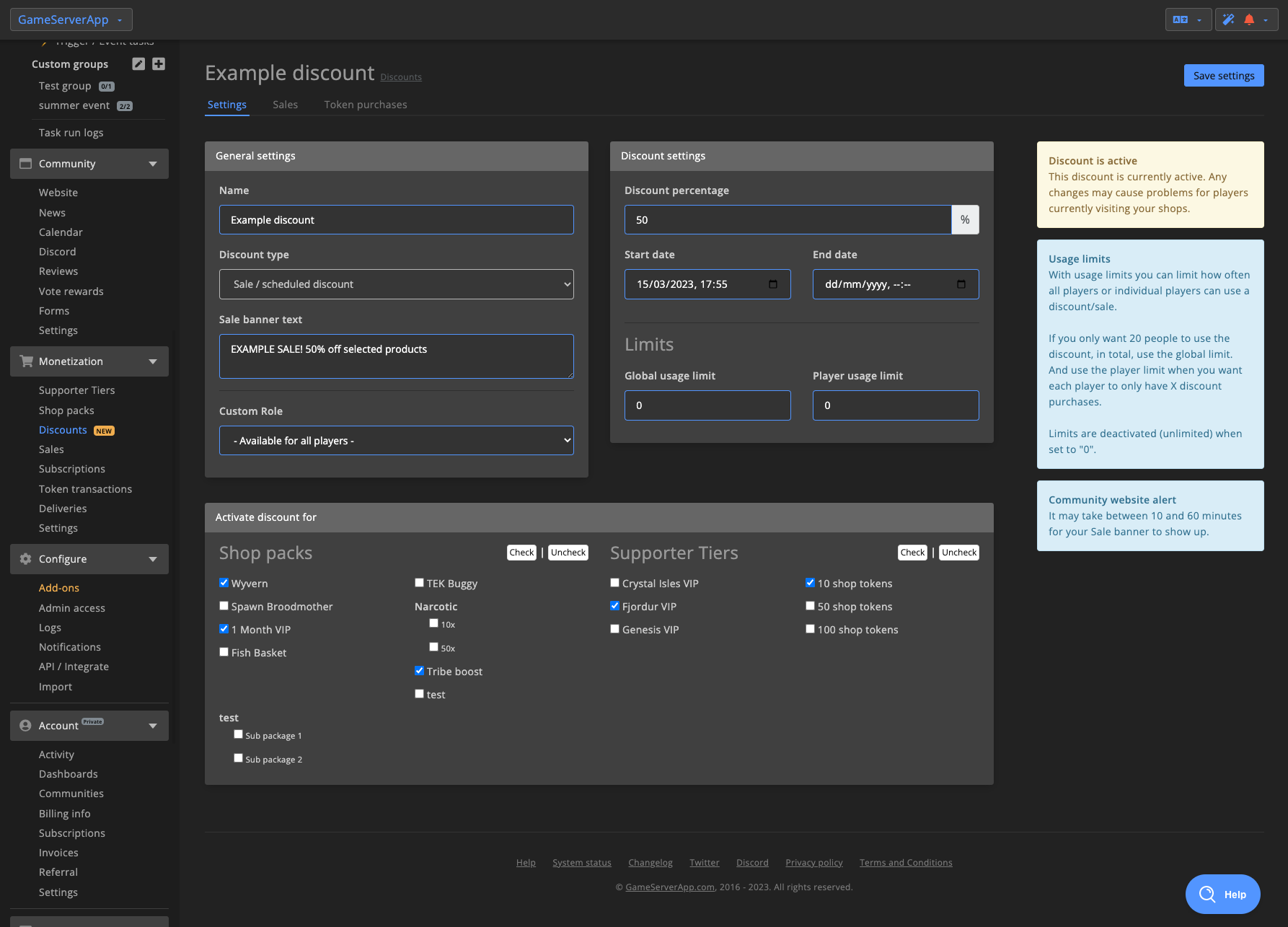Switch to the Sales tab
The width and height of the screenshot is (1288, 927).
(286, 105)
